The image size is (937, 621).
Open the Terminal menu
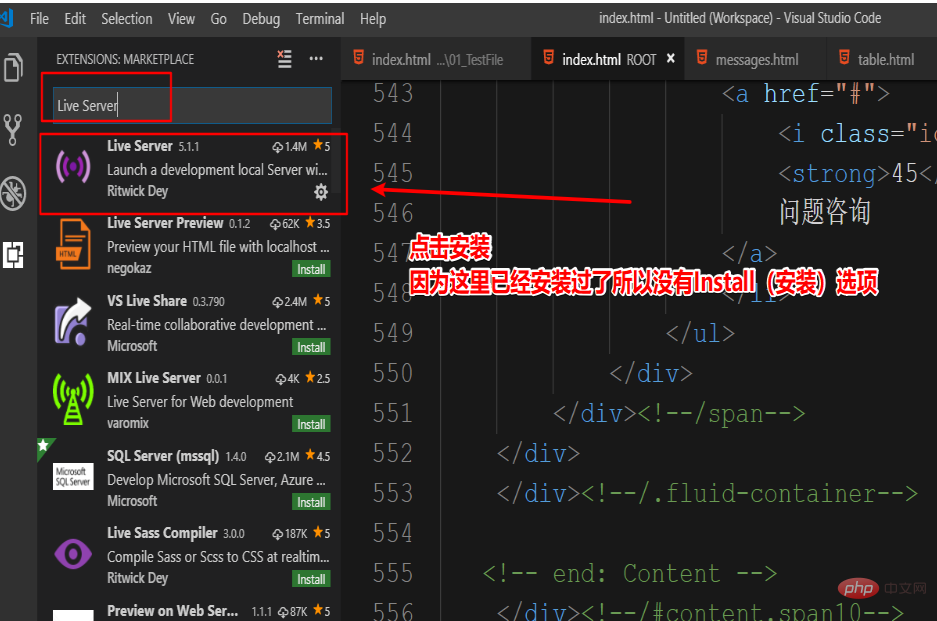click(x=320, y=19)
